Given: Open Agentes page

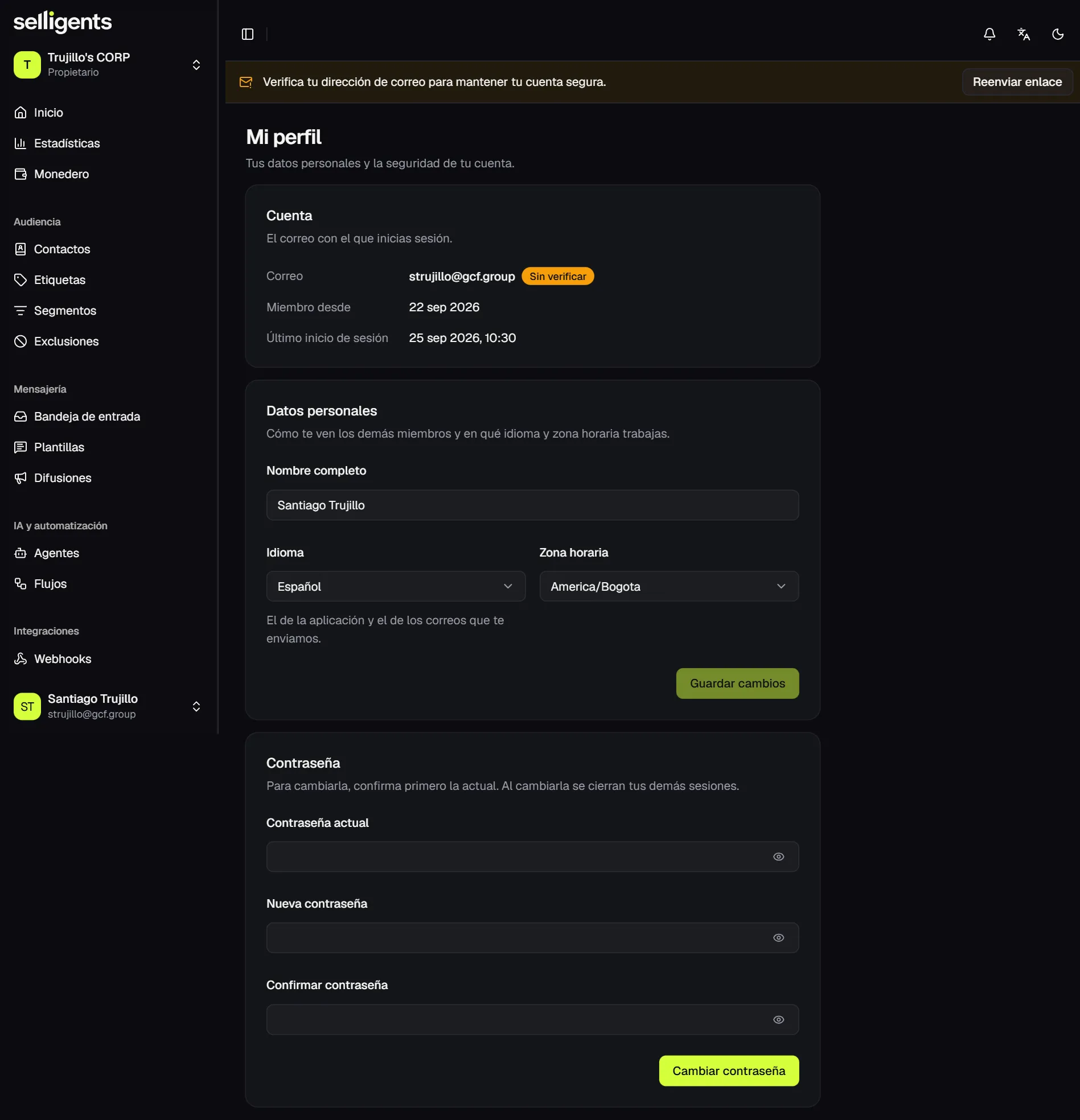Looking at the screenshot, I should coord(109,553).
